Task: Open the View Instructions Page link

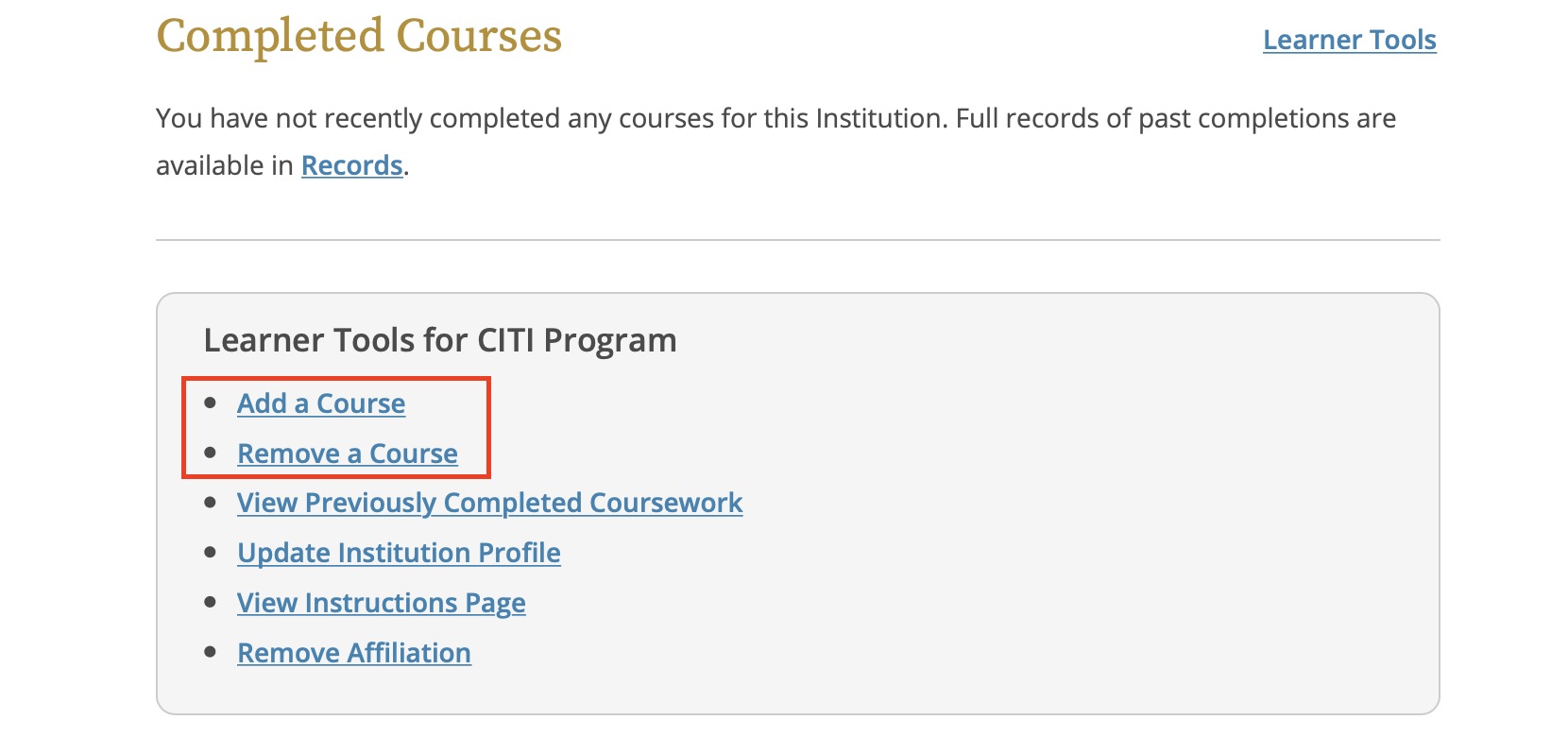Action: pyautogui.click(x=381, y=603)
